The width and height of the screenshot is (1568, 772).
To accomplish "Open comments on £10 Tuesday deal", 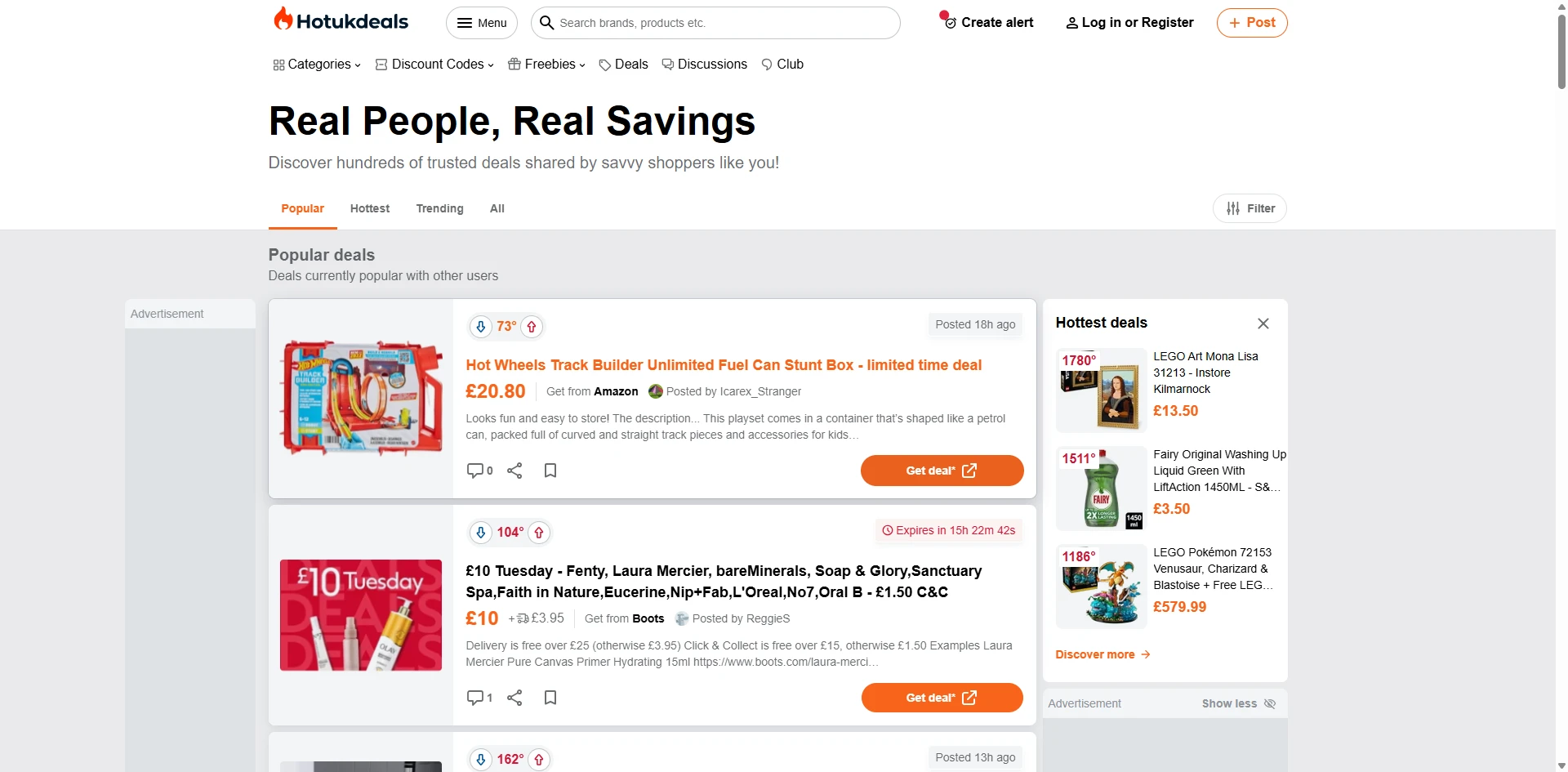I will click(479, 698).
